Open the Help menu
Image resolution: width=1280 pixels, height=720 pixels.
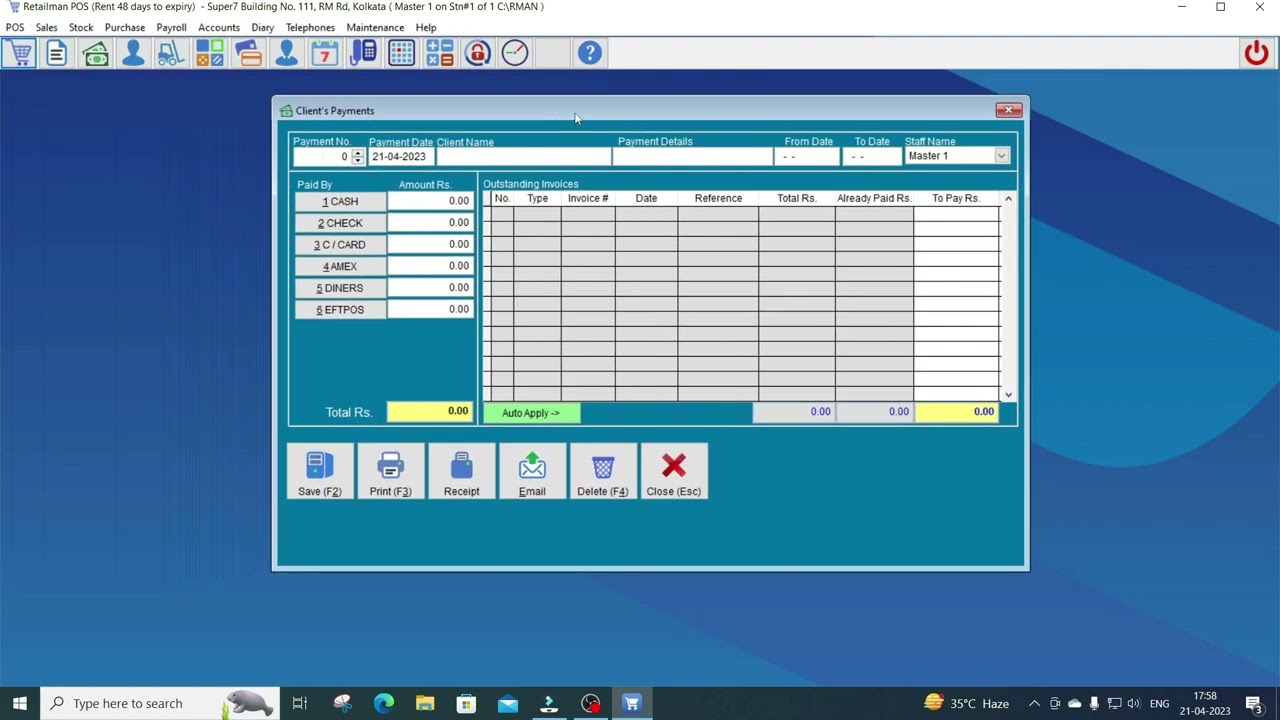coord(426,27)
